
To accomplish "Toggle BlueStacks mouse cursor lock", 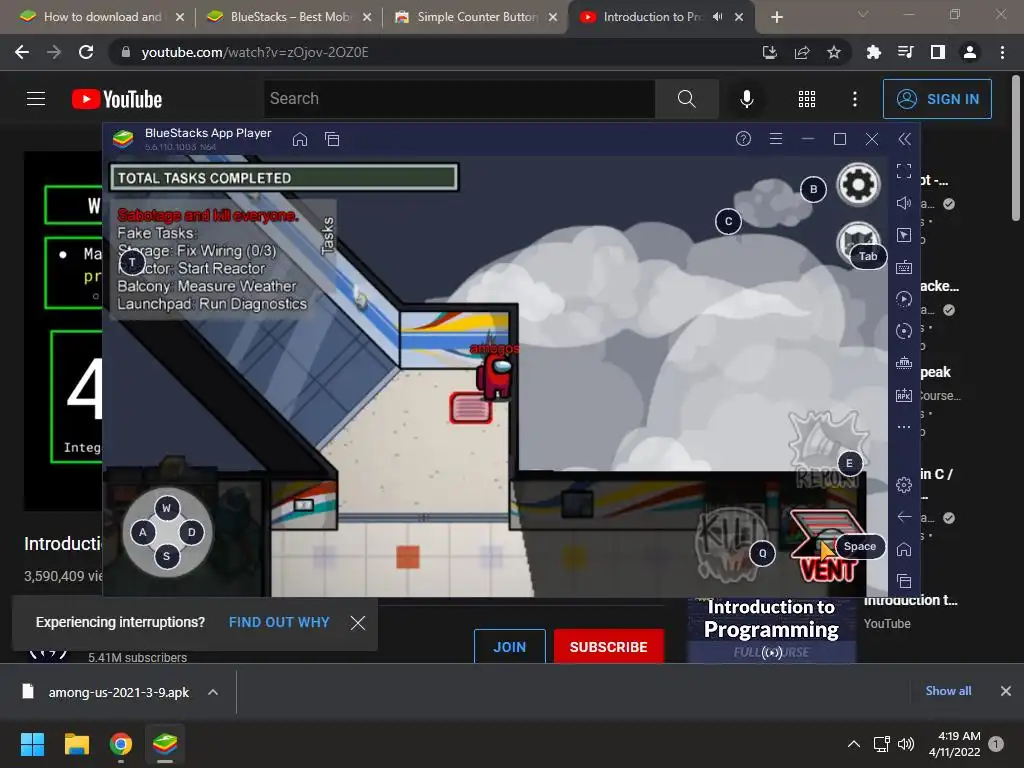I will pyautogui.click(x=904, y=235).
